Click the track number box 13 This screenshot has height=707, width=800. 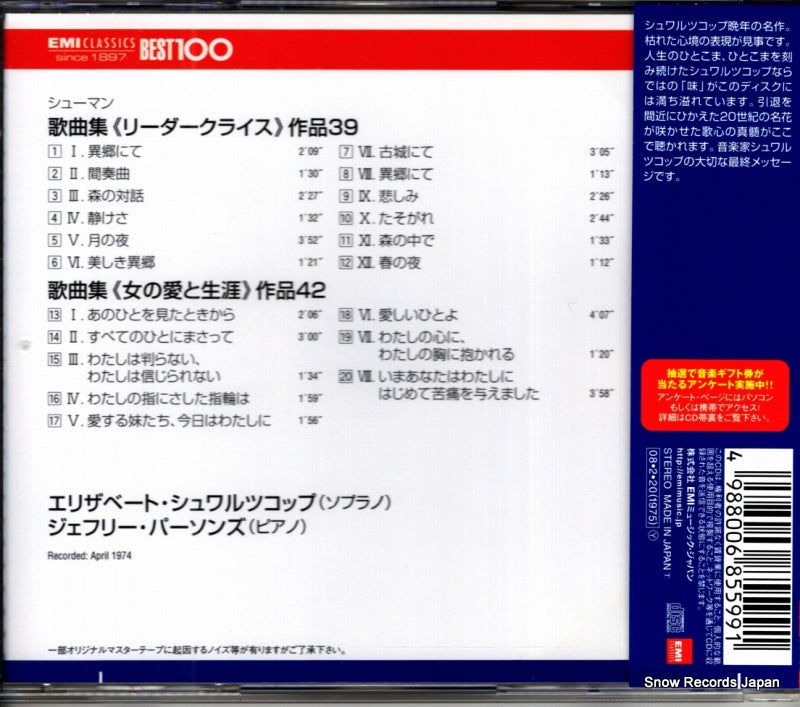point(55,315)
